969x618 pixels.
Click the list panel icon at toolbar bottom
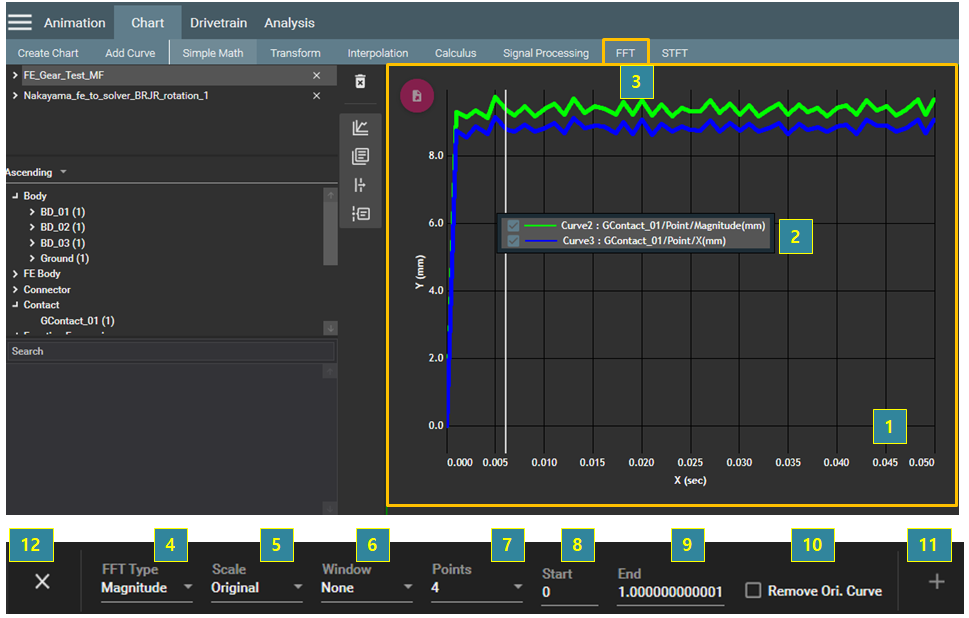(x=361, y=213)
